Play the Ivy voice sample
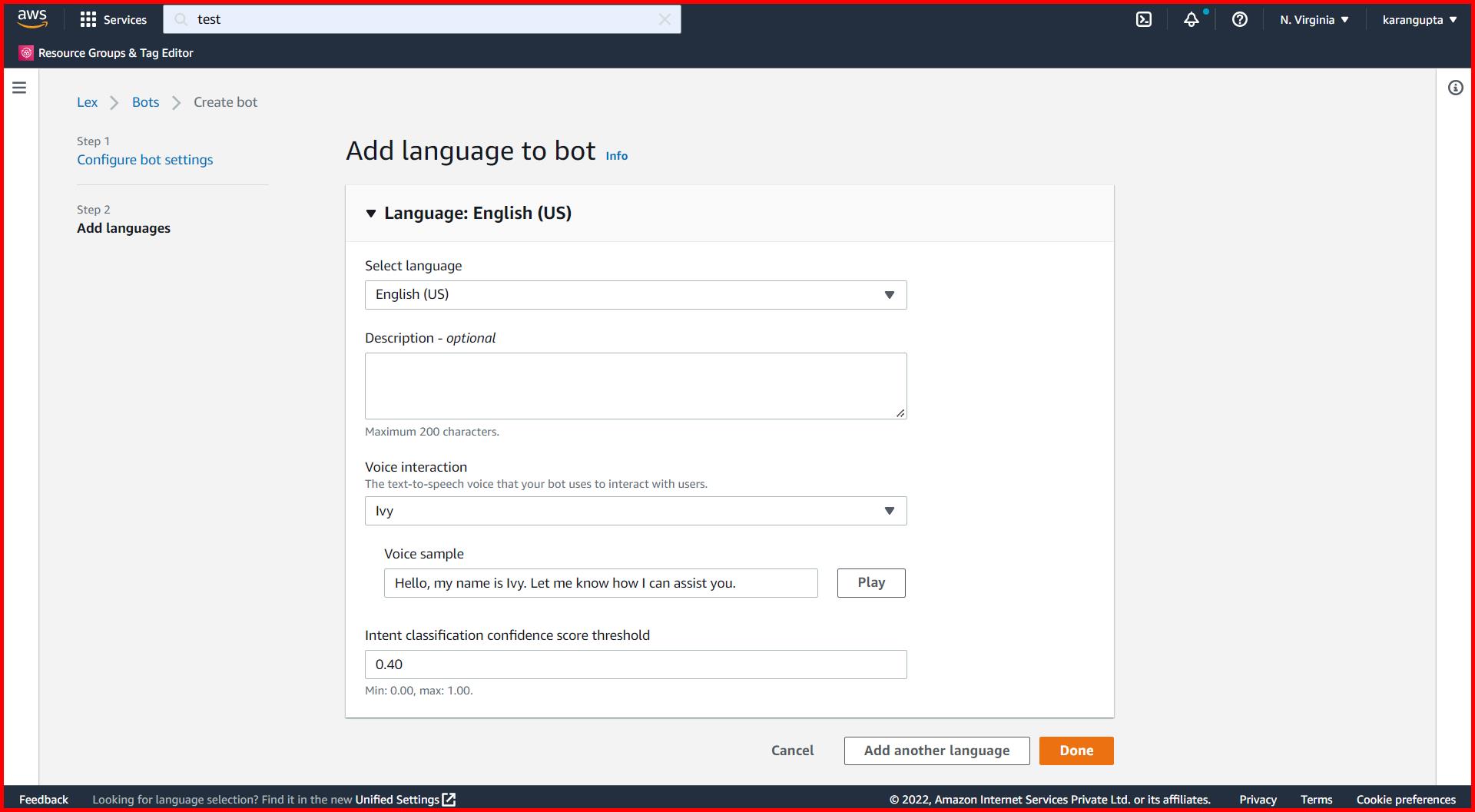The width and height of the screenshot is (1475, 812). point(870,582)
